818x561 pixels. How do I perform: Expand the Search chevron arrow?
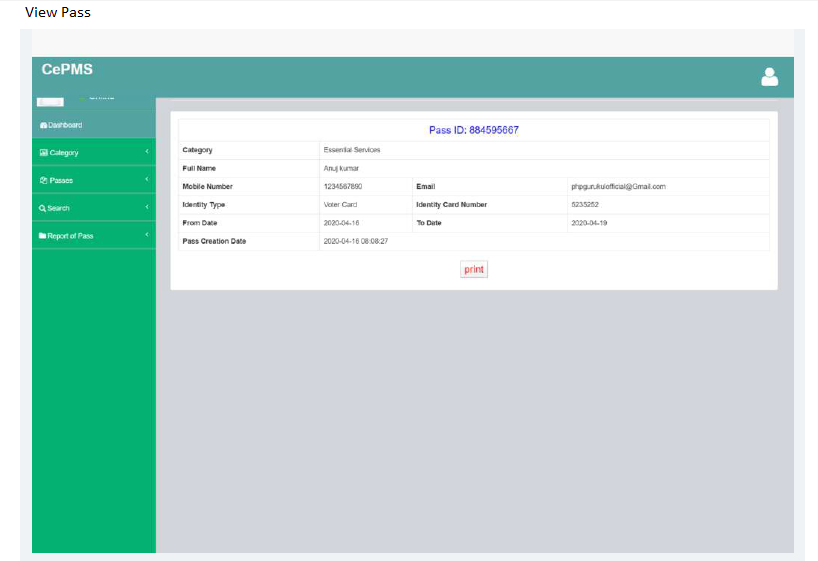[x=147, y=207]
